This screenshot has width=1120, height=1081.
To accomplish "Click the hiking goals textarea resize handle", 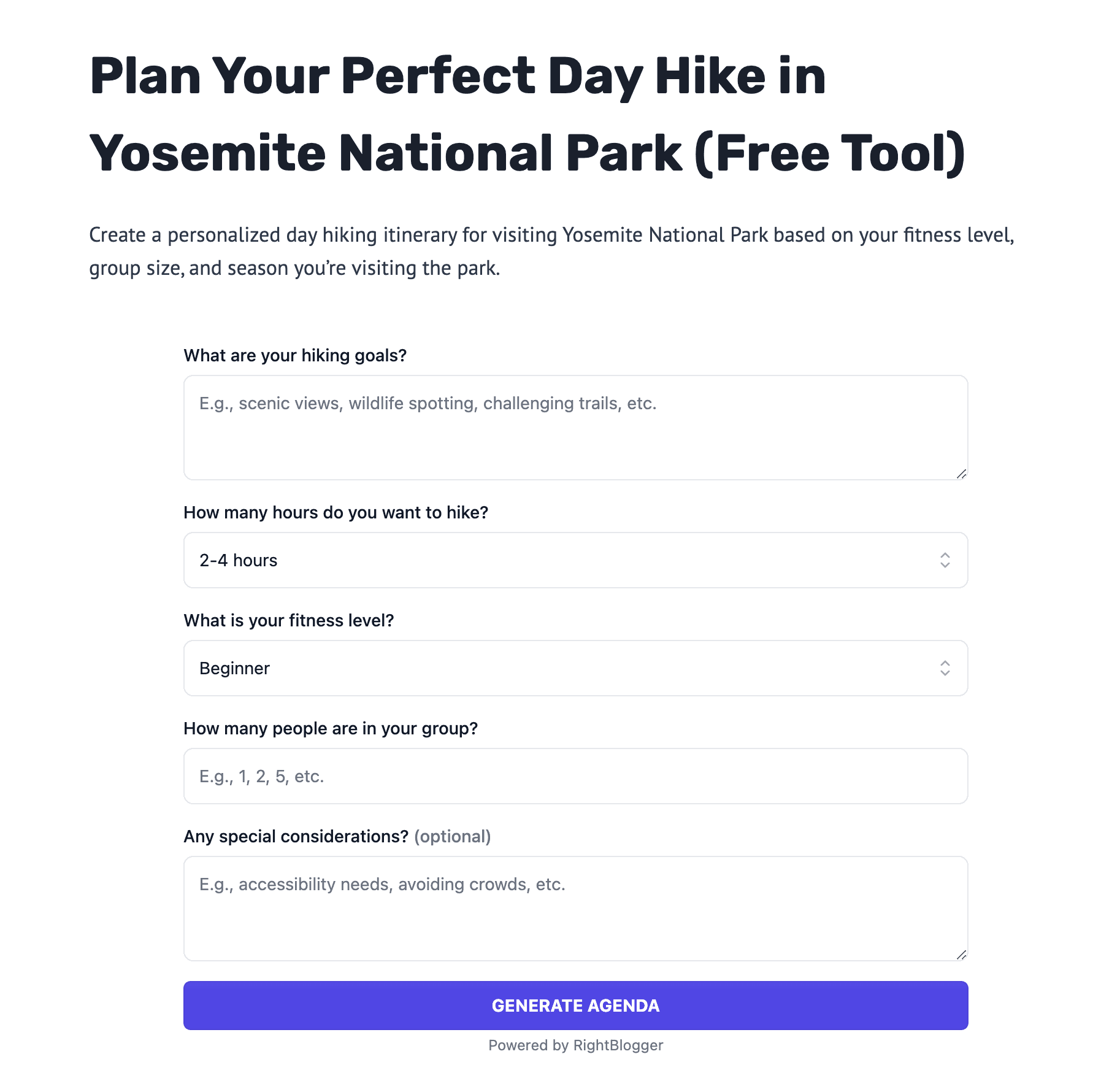I will [x=961, y=472].
